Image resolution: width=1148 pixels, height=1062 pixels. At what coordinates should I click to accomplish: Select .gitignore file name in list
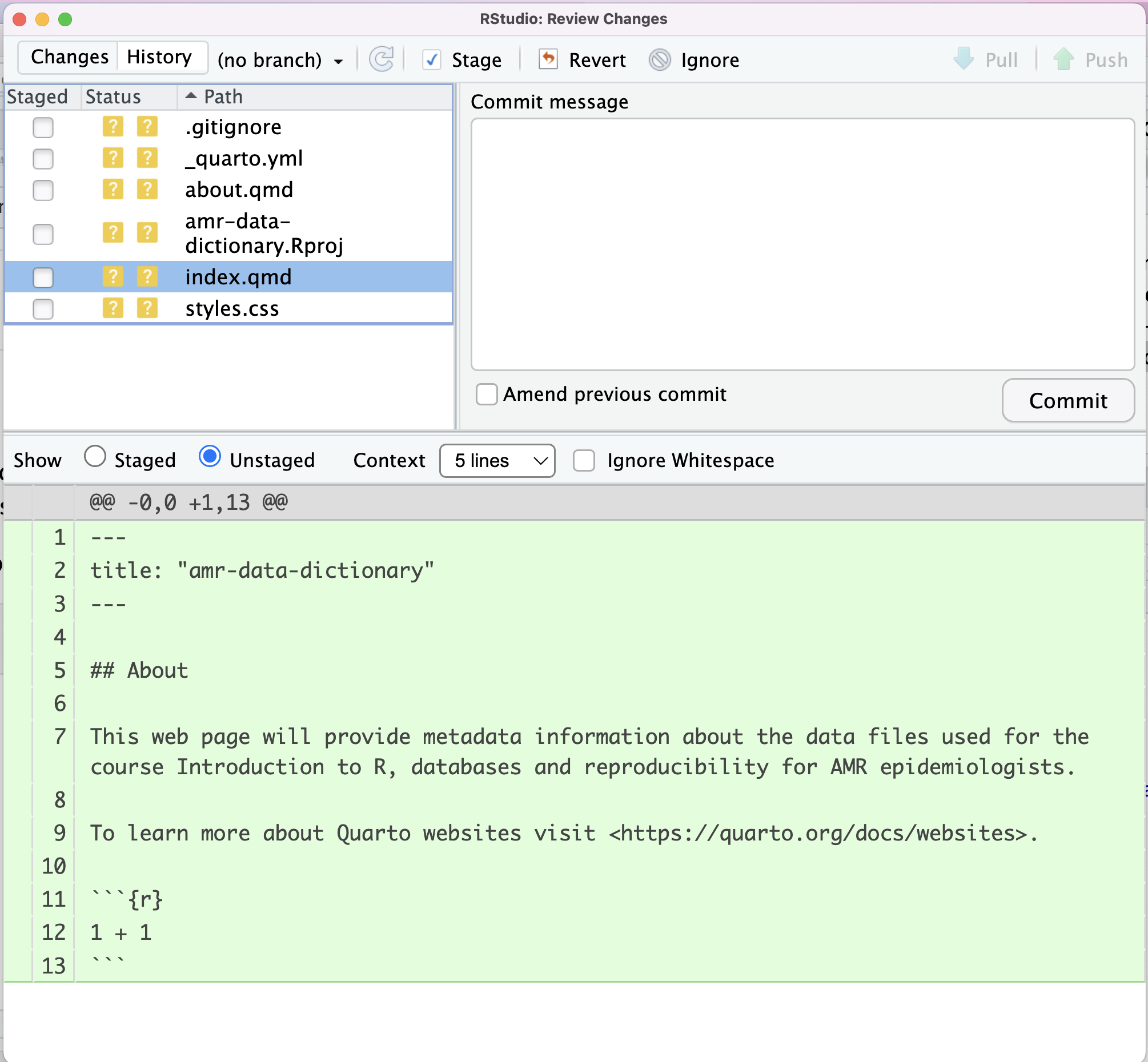[234, 127]
